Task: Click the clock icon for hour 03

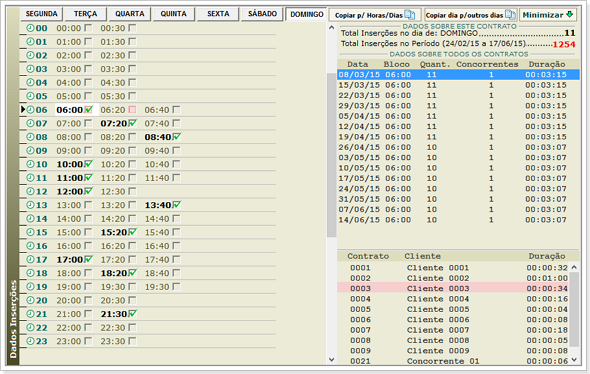Action: pyautogui.click(x=30, y=69)
